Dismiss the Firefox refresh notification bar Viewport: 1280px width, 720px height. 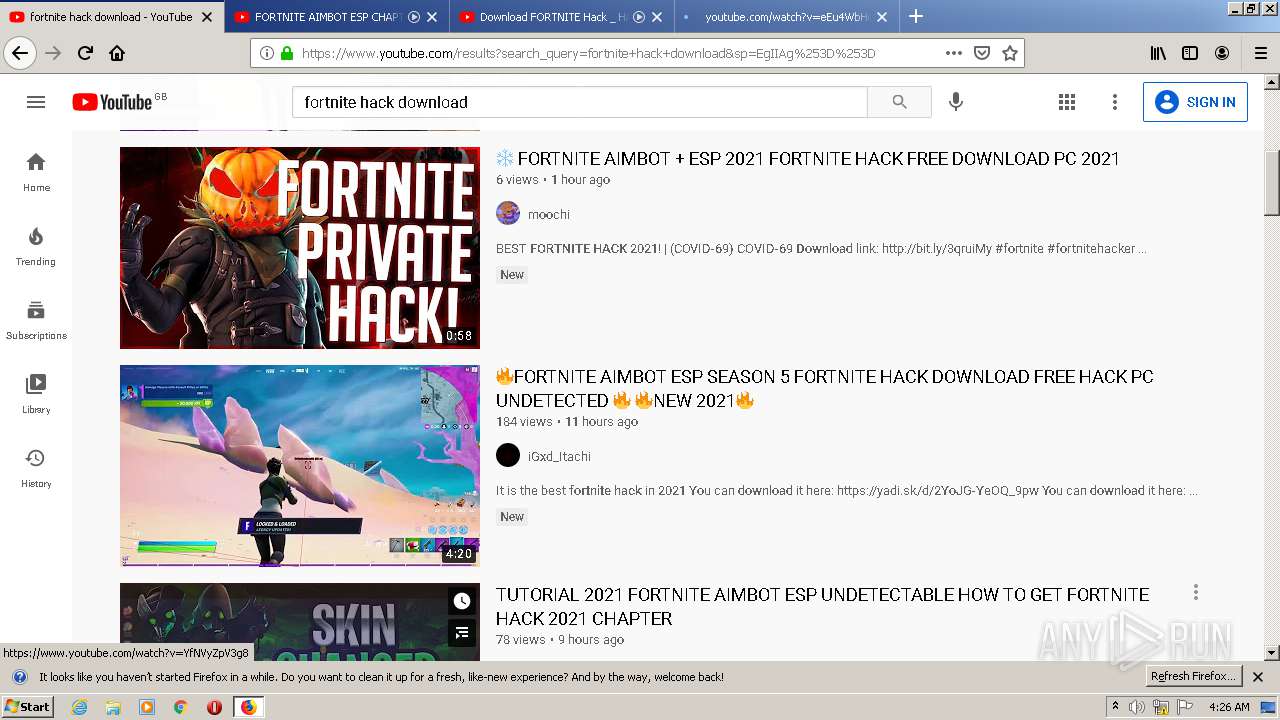click(1258, 677)
